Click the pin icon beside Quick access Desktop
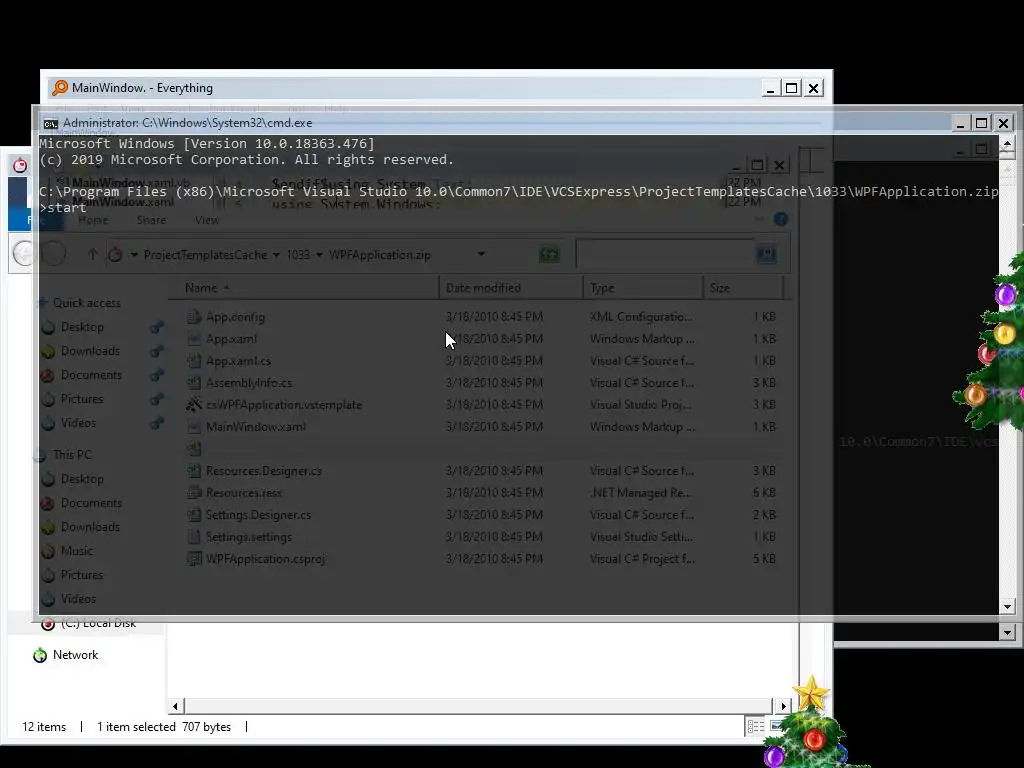Image resolution: width=1024 pixels, height=768 pixels. pos(157,327)
